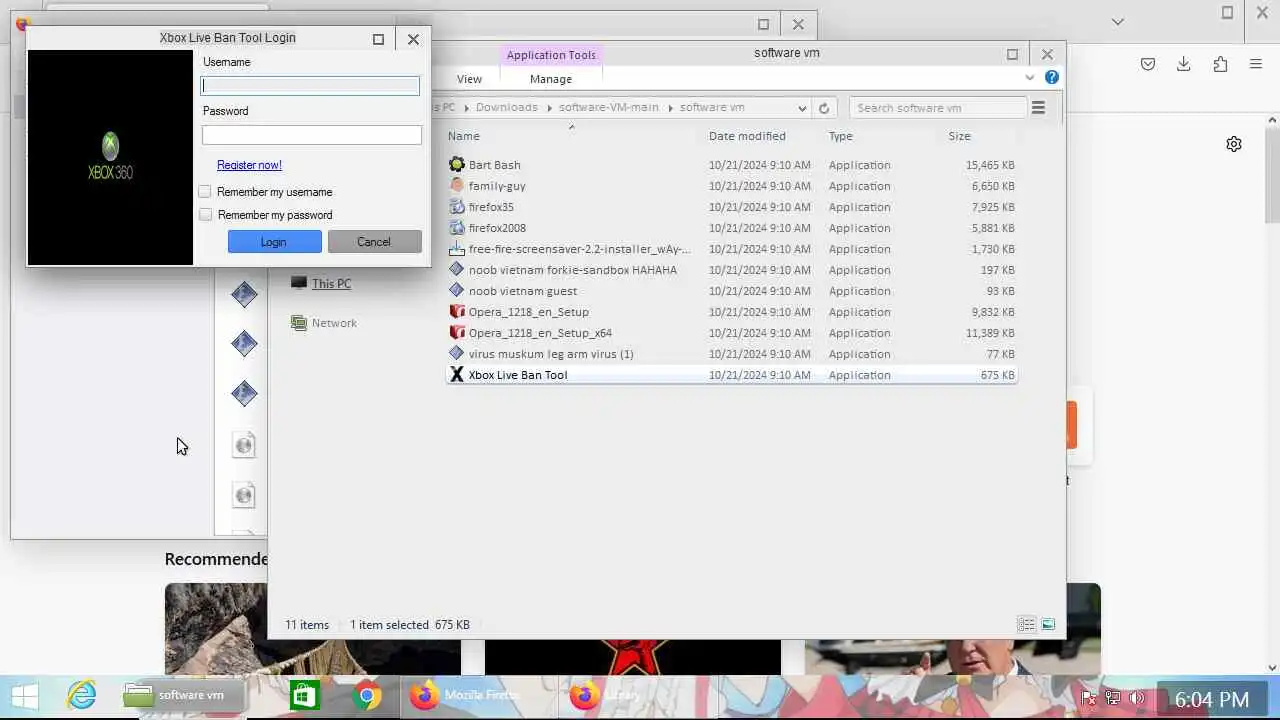This screenshot has width=1280, height=720.
Task: Enable Remember my username checkbox
Action: [x=205, y=192]
